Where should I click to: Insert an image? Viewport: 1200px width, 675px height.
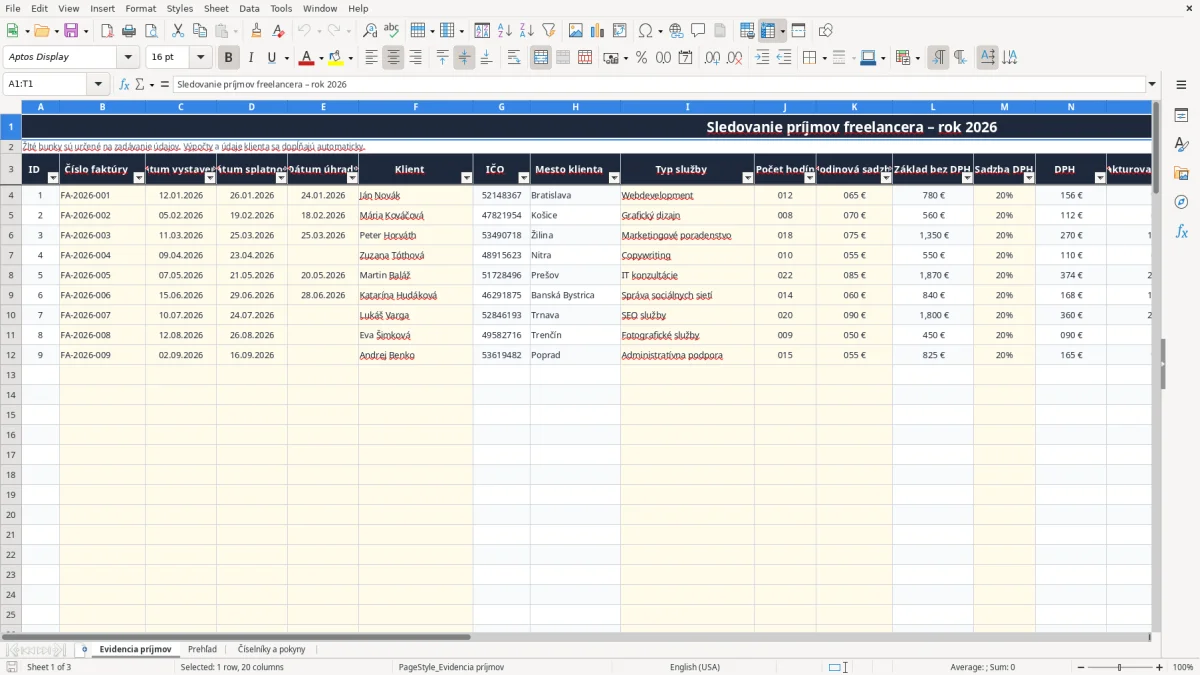coord(576,31)
